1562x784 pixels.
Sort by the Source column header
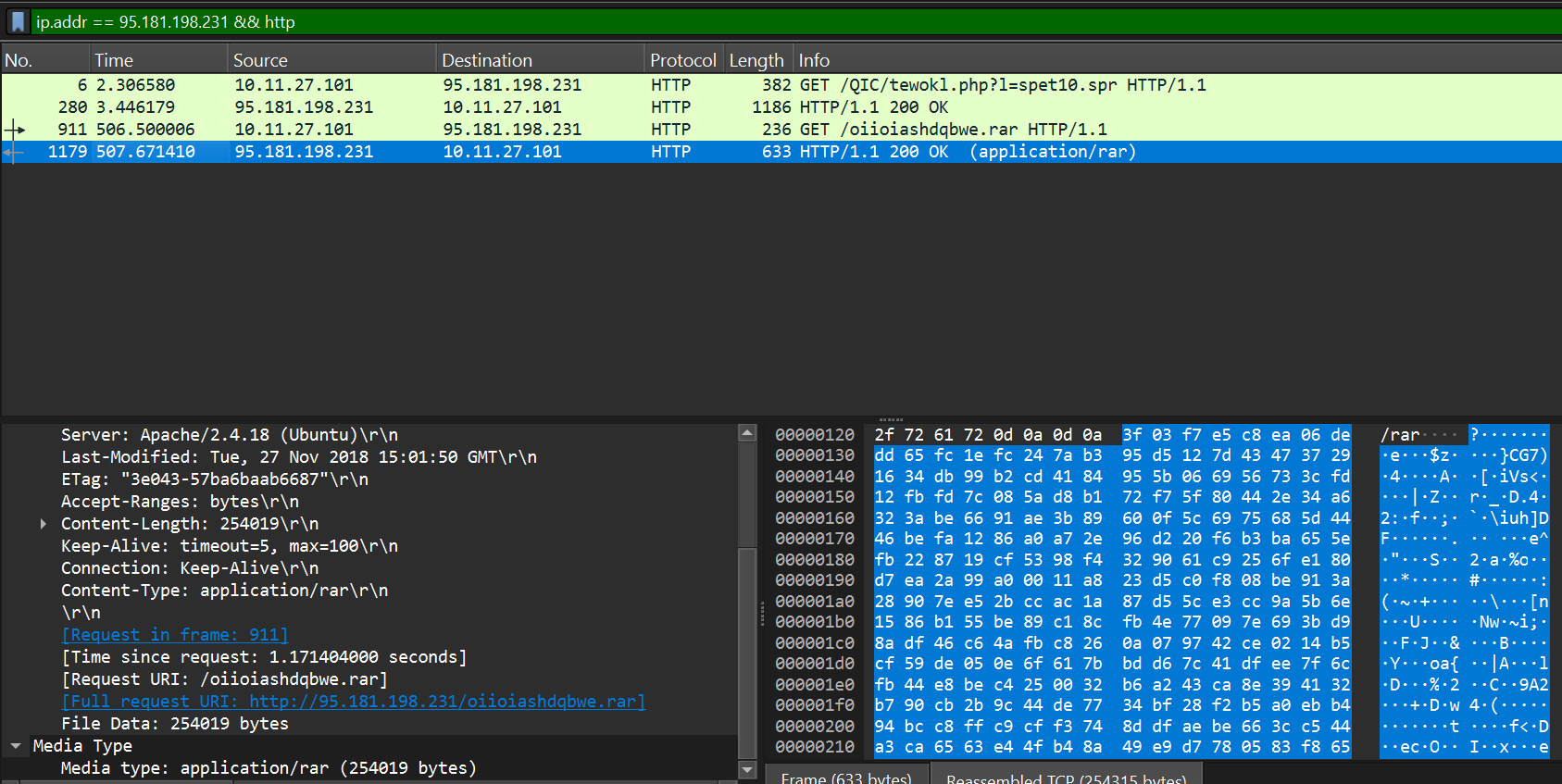[x=332, y=60]
